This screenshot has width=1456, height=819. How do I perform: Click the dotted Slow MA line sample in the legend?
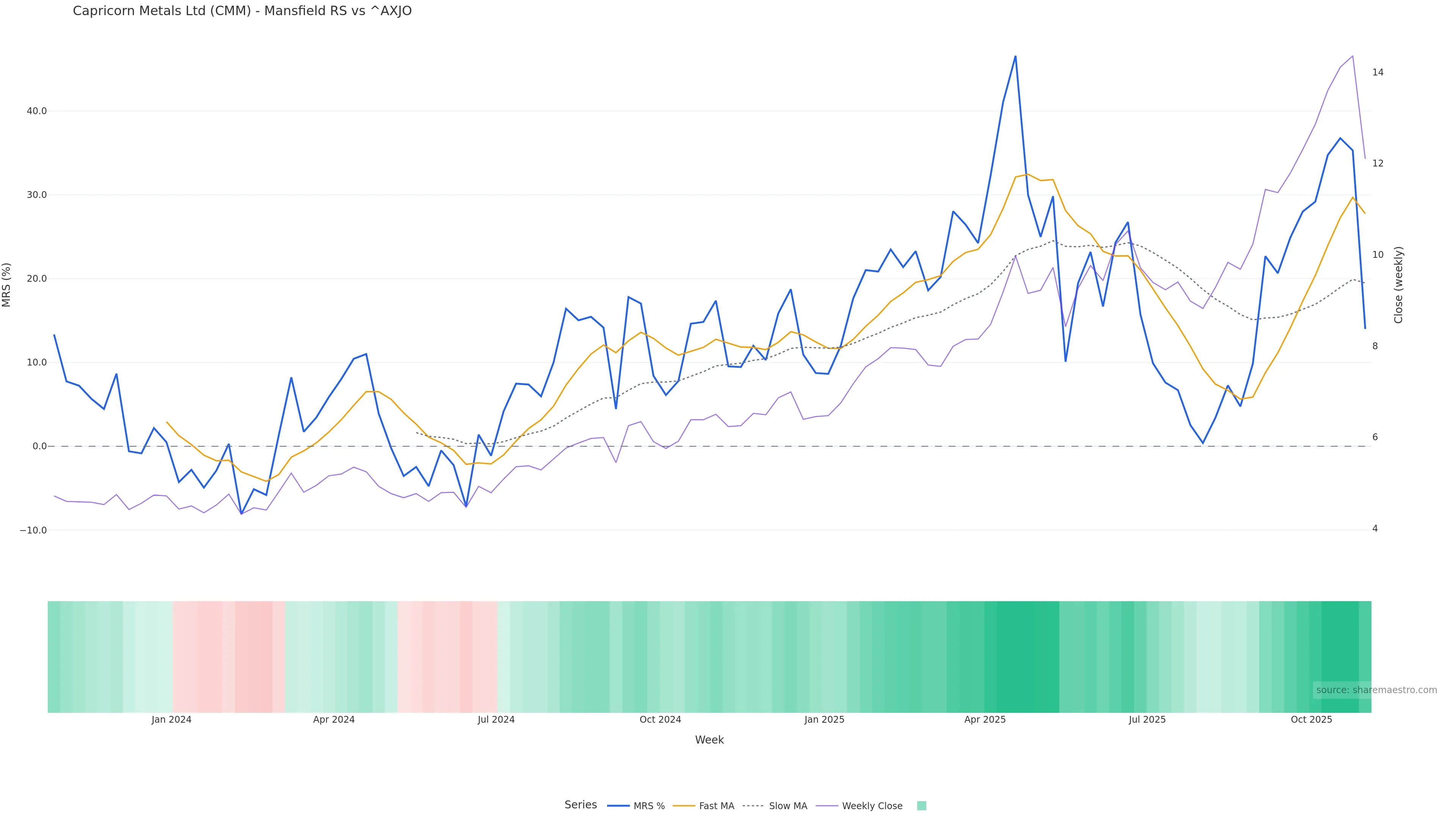(x=753, y=806)
